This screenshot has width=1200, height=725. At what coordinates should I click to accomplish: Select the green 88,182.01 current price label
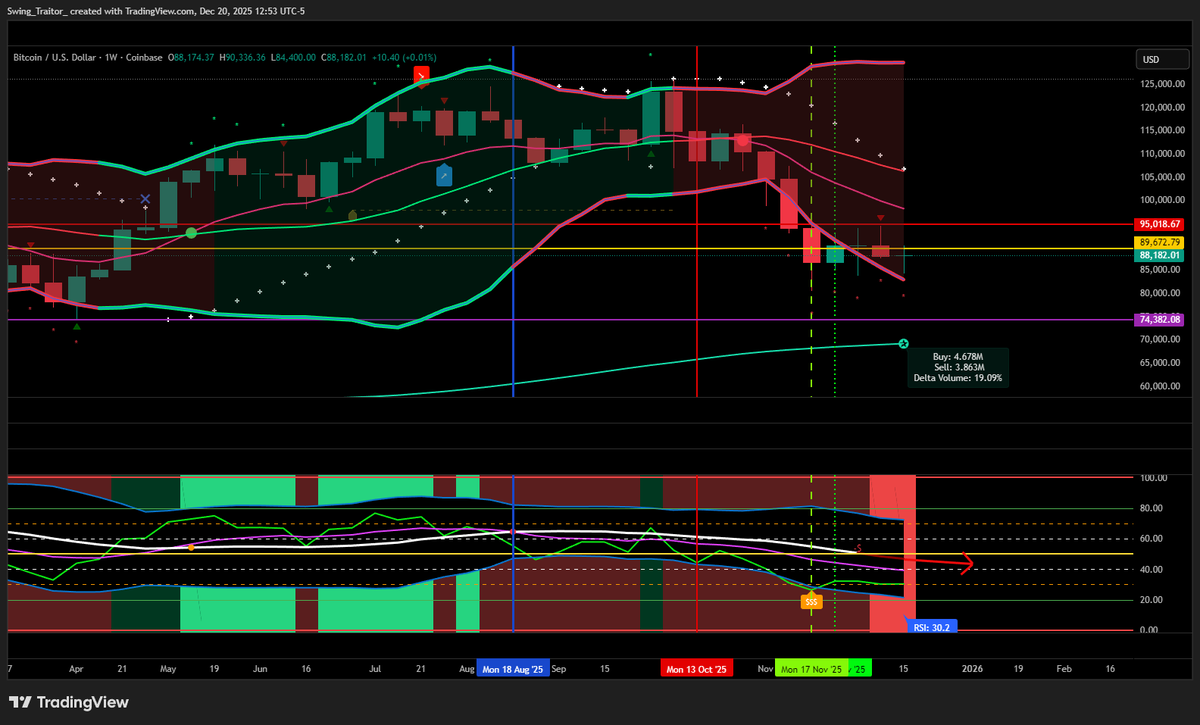click(1160, 255)
